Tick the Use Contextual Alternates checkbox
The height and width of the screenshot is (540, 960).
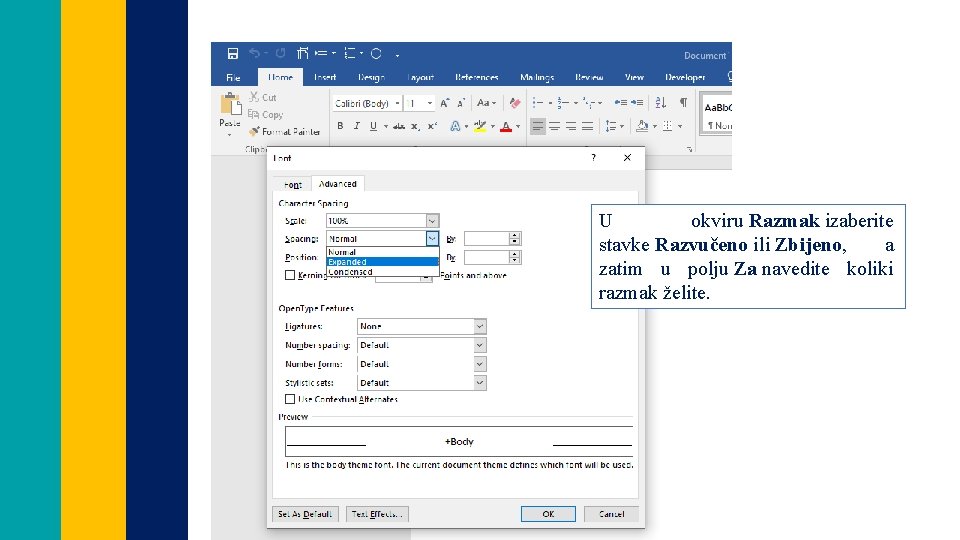(290, 399)
